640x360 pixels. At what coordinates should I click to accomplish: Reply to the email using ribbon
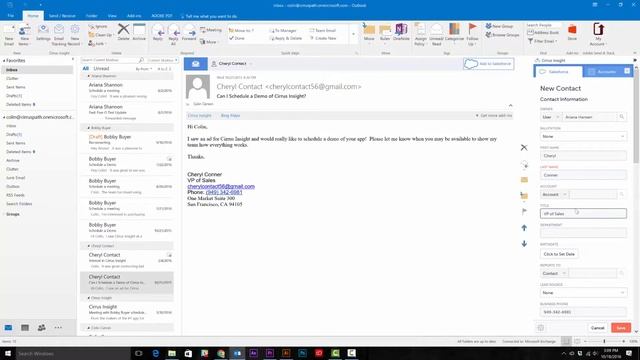[x=158, y=33]
